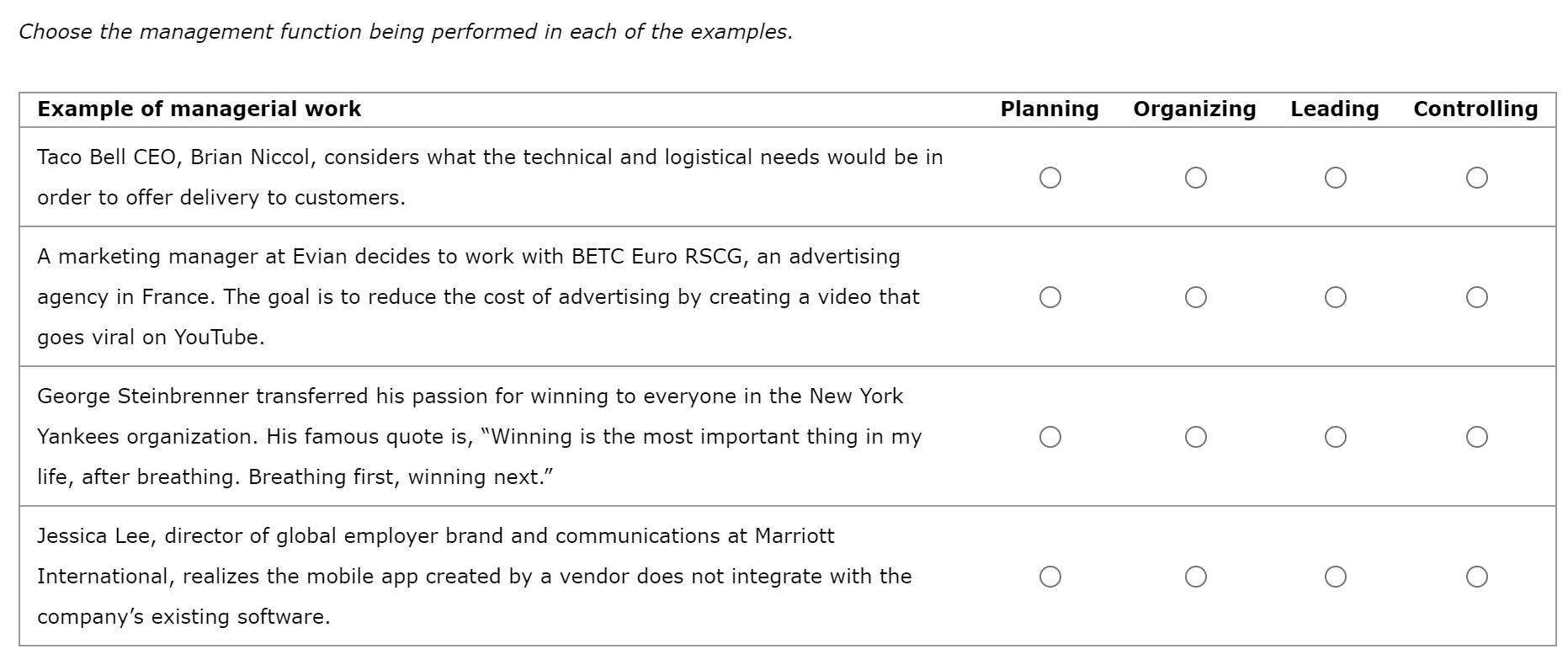Image resolution: width=1568 pixels, height=665 pixels.
Task: Click the Example of managerial work header
Action: [199, 109]
